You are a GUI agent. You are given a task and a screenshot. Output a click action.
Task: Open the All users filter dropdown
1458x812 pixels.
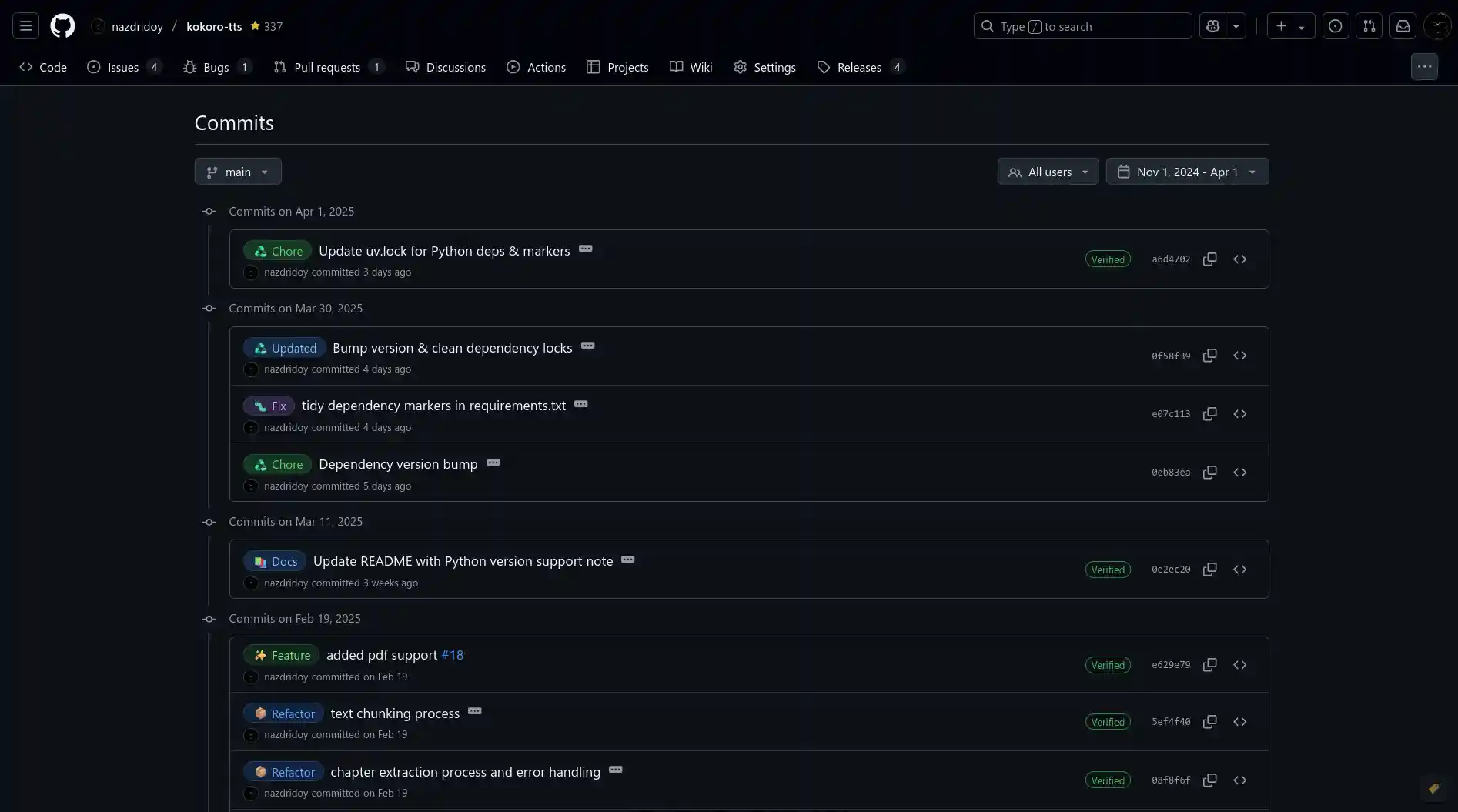pos(1048,172)
